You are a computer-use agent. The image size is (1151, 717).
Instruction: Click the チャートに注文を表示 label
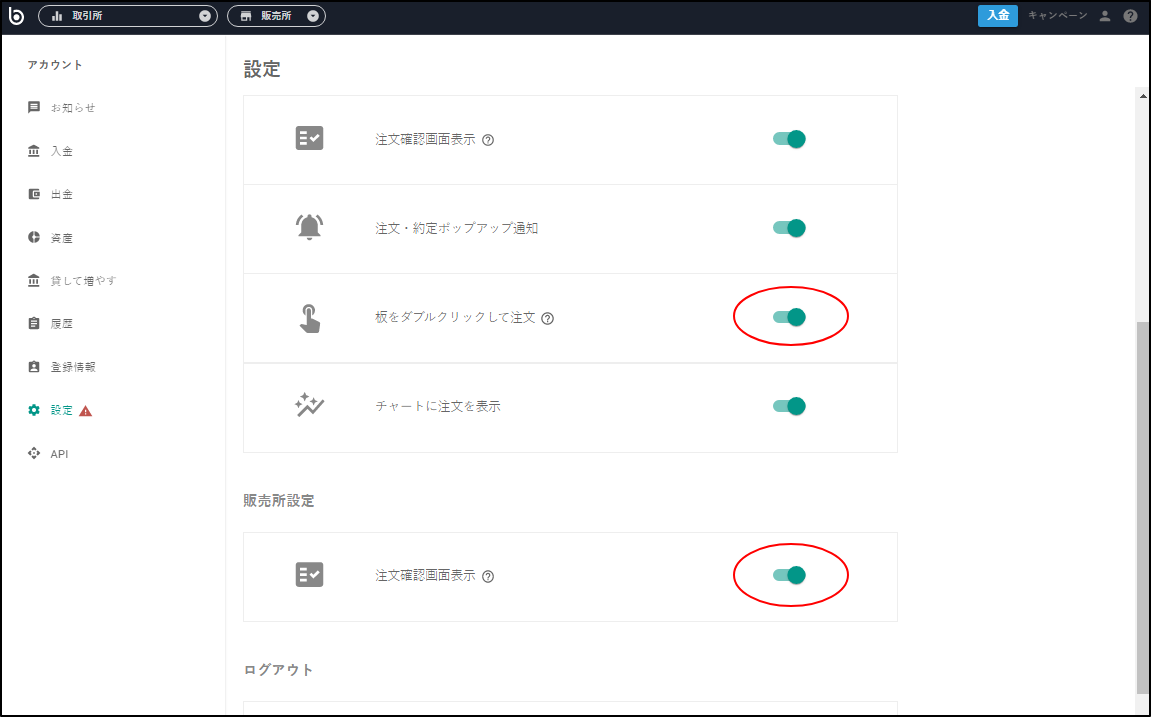[437, 406]
